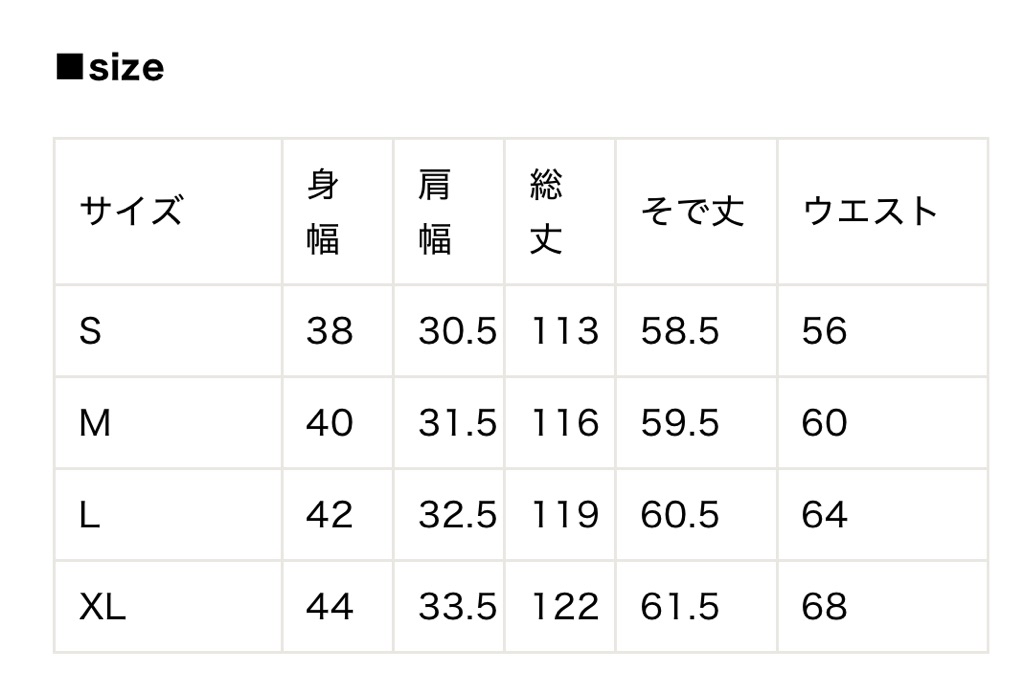Screen dimensions: 1024x695
Task: Click the body width value 38
Action: click(330, 331)
